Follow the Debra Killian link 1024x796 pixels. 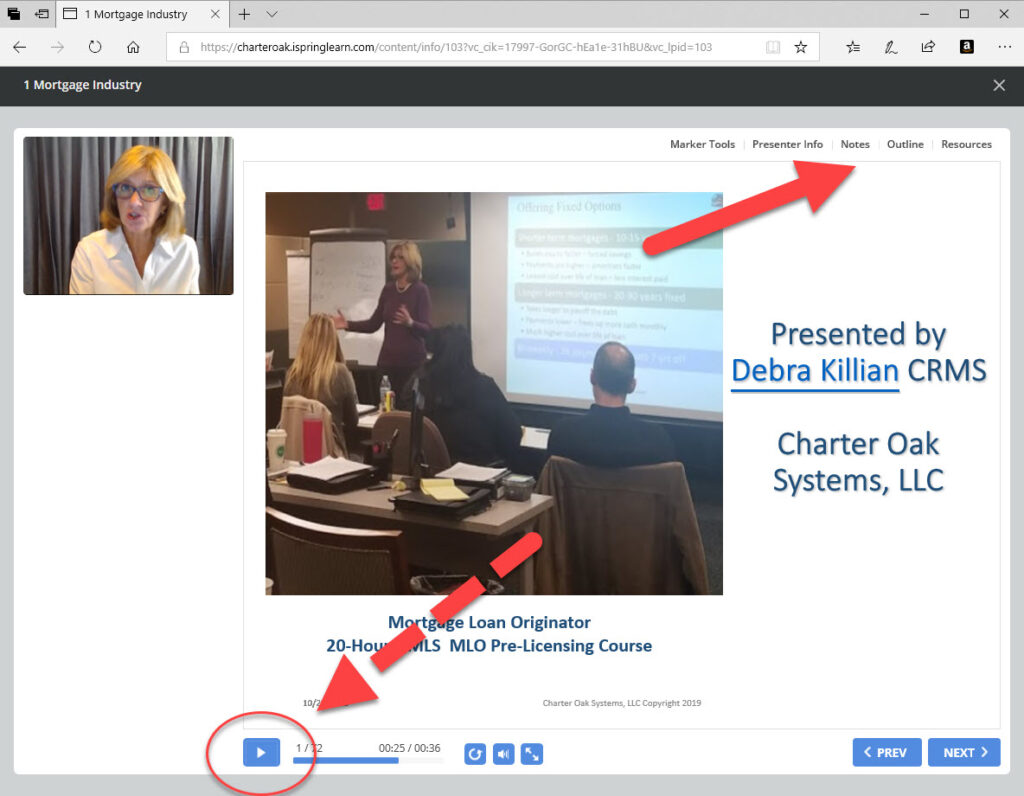click(x=814, y=371)
